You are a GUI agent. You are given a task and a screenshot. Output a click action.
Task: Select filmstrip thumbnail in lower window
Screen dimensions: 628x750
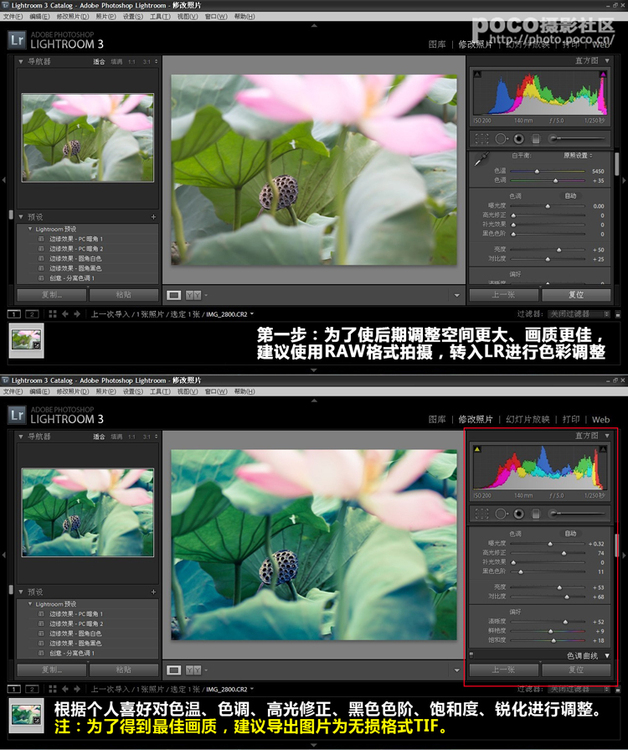point(26,715)
